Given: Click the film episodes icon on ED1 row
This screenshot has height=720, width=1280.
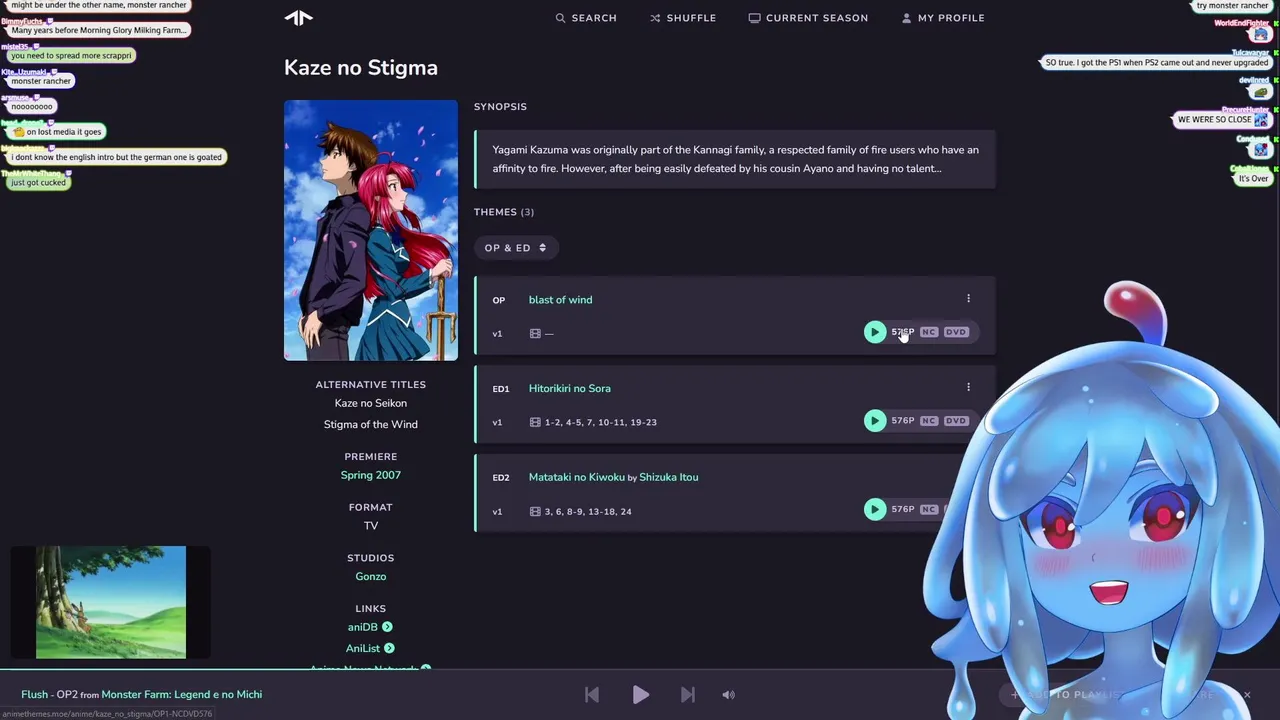Looking at the screenshot, I should click(535, 423).
